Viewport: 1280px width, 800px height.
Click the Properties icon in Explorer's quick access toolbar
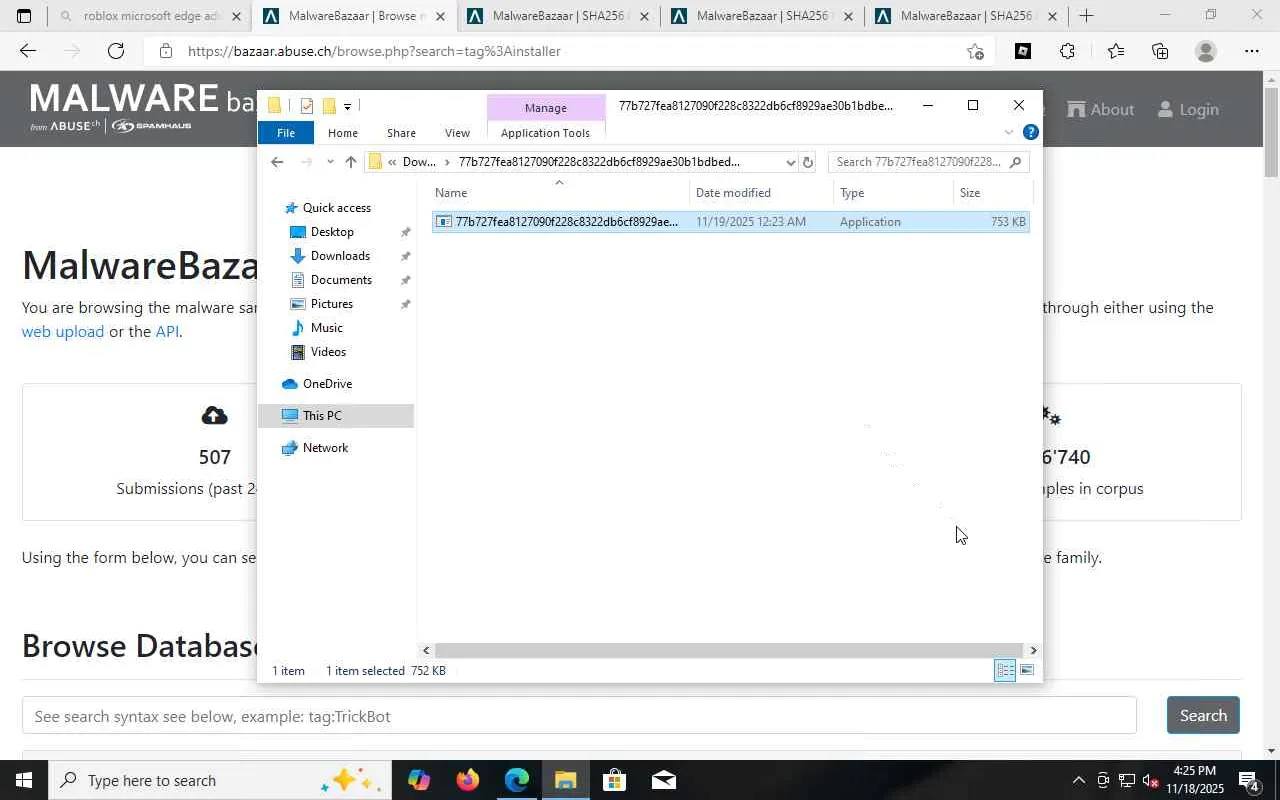307,106
